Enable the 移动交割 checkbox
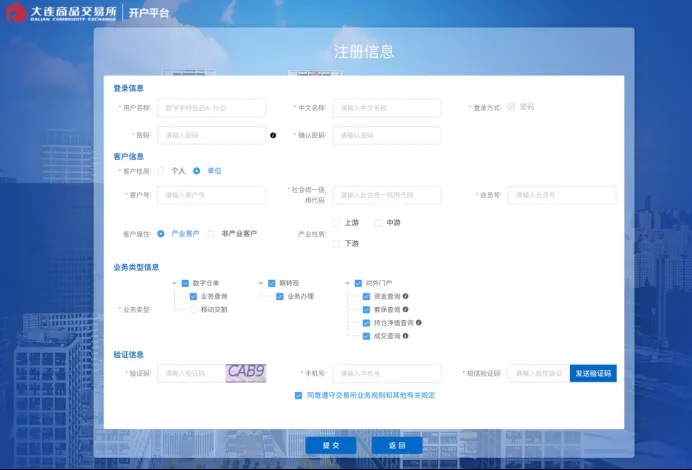 193,310
